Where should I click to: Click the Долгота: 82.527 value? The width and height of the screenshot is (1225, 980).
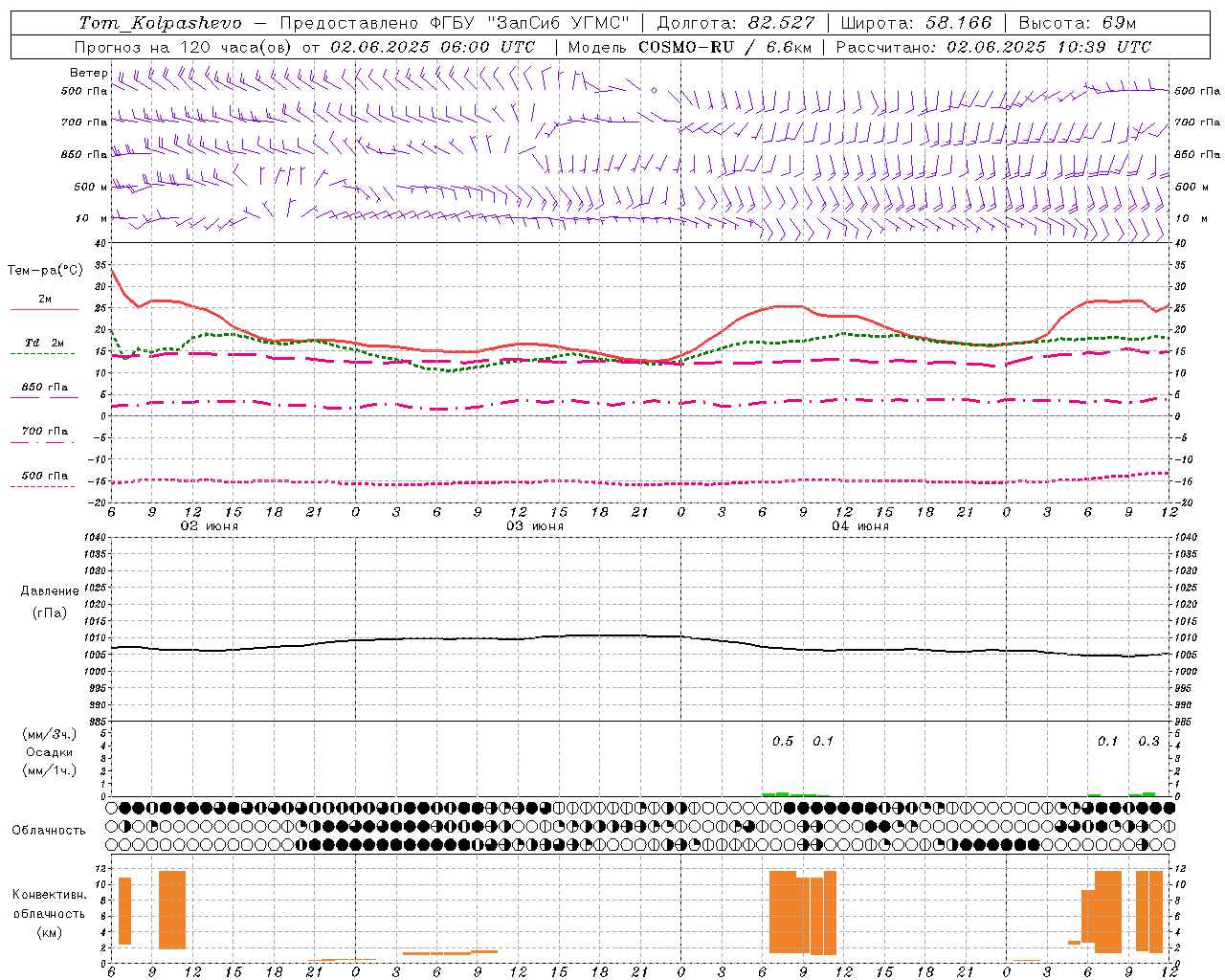click(736, 23)
